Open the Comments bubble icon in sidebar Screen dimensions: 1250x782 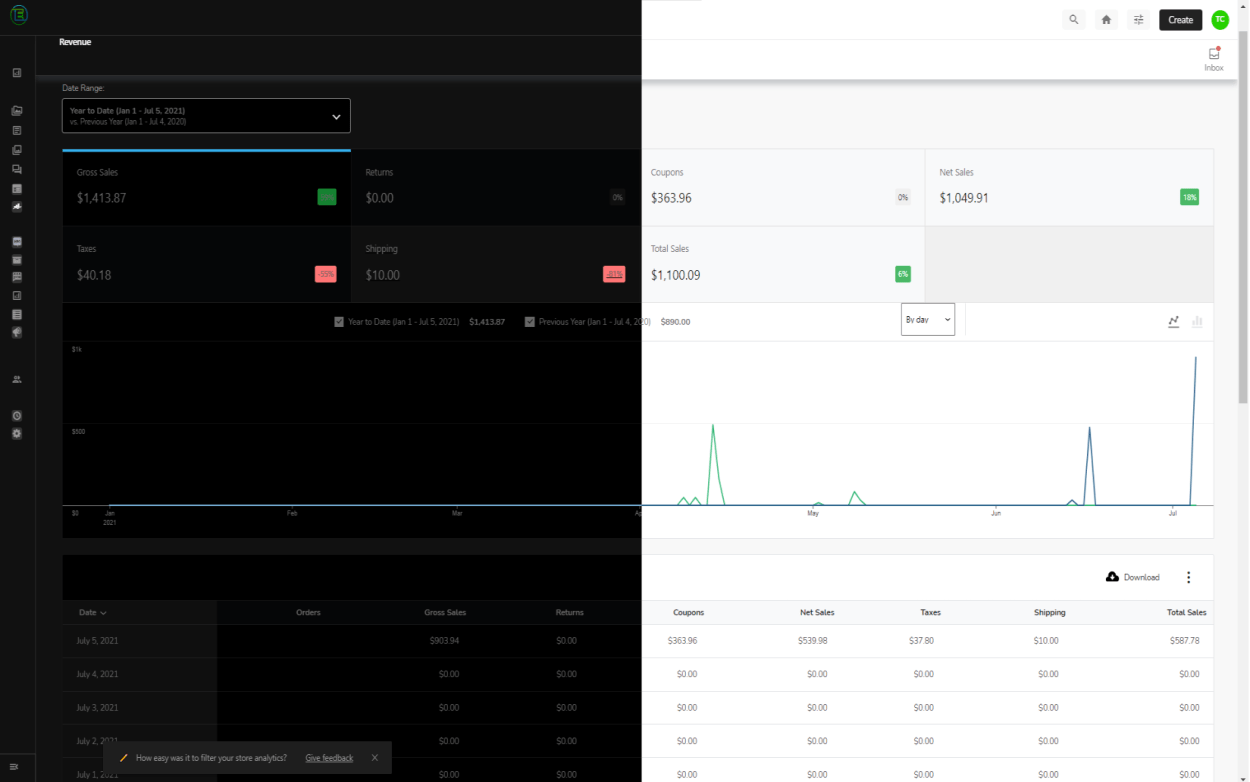tap(17, 169)
